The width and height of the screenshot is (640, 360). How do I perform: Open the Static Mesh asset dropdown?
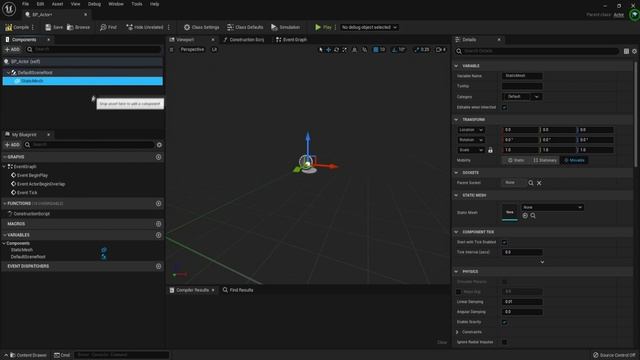(552, 207)
